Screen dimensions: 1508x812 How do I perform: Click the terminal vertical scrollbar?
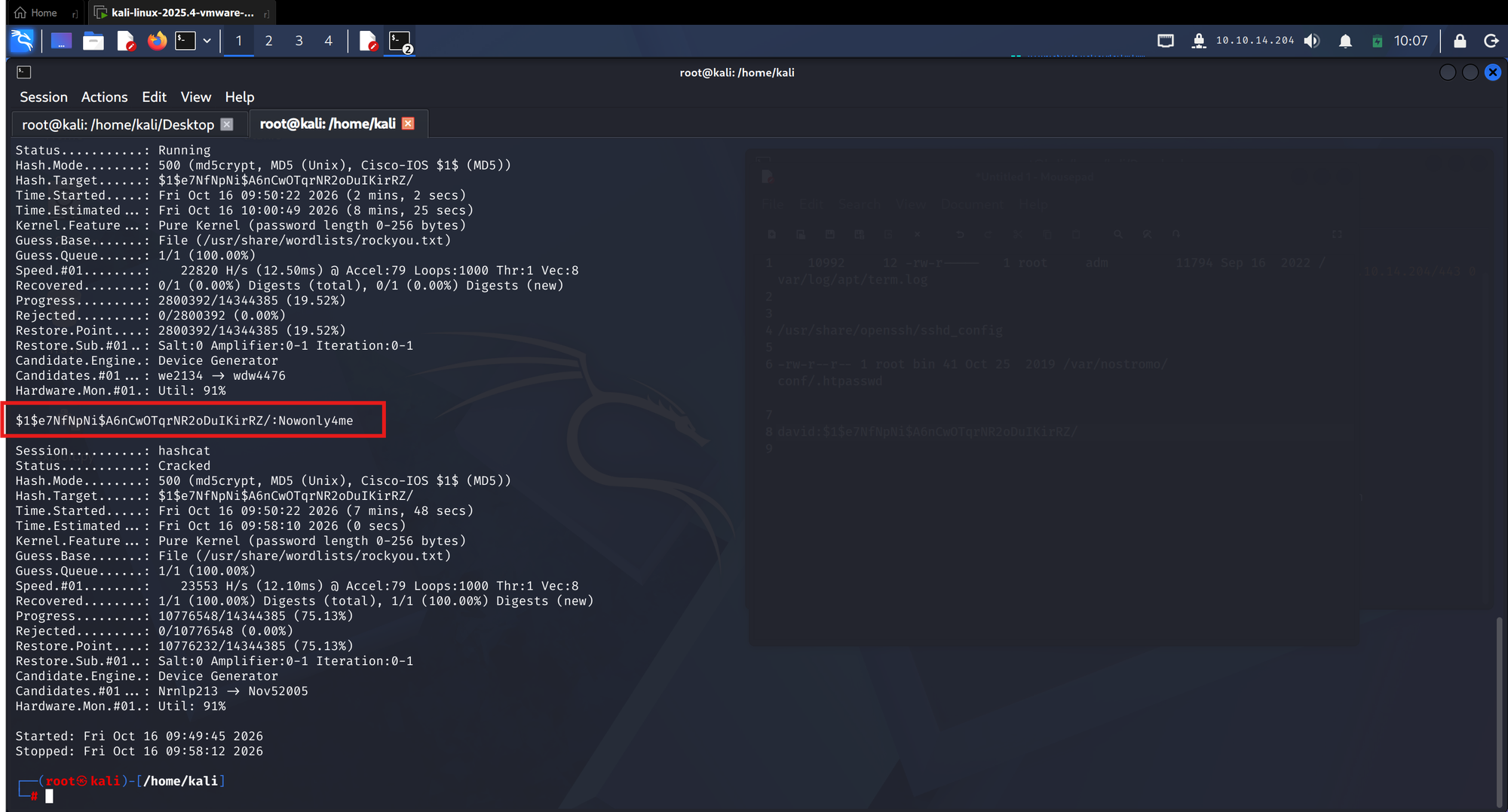click(1499, 712)
